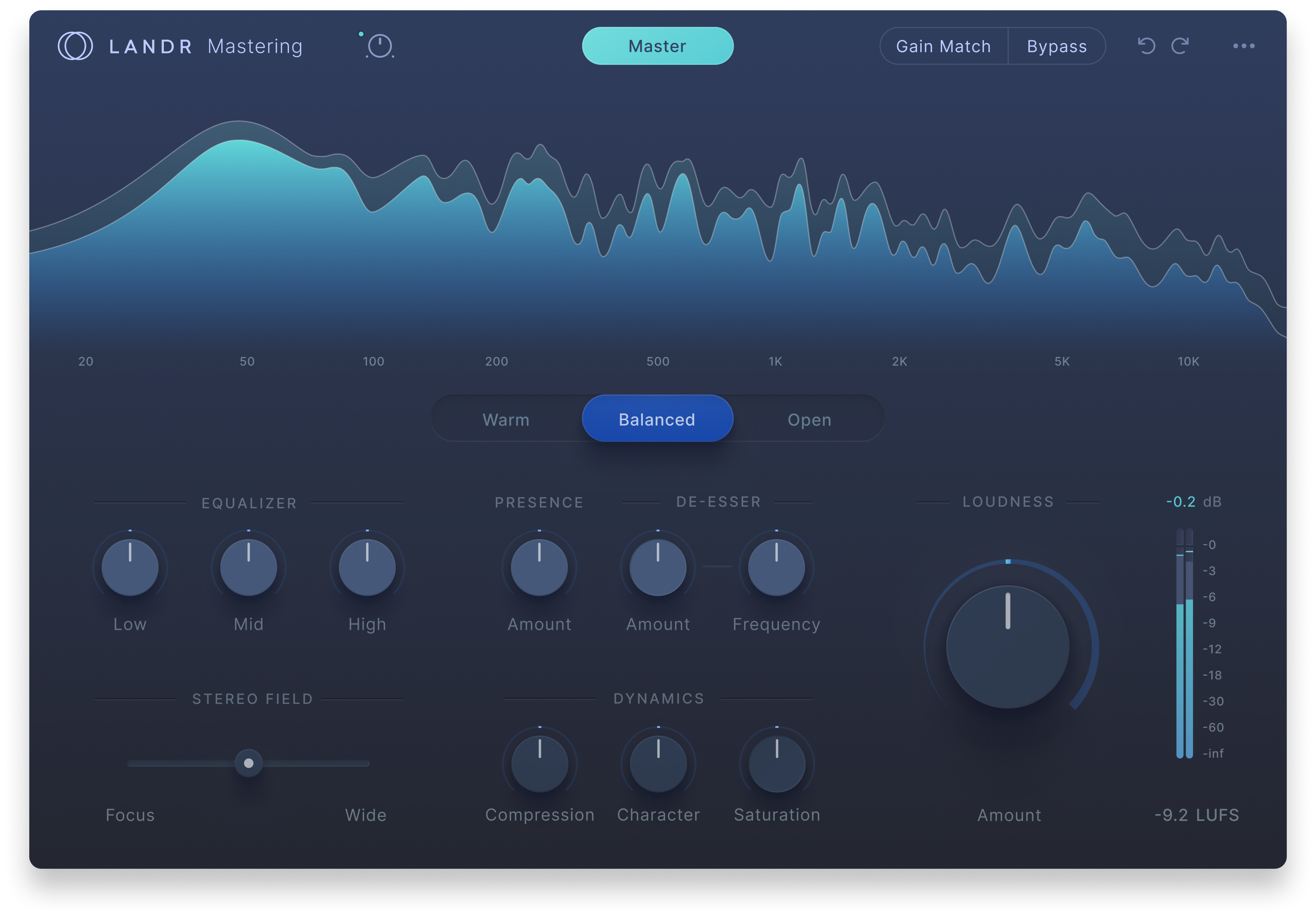Click the 1K frequency axis label
The image size is (1316, 917).
775,362
